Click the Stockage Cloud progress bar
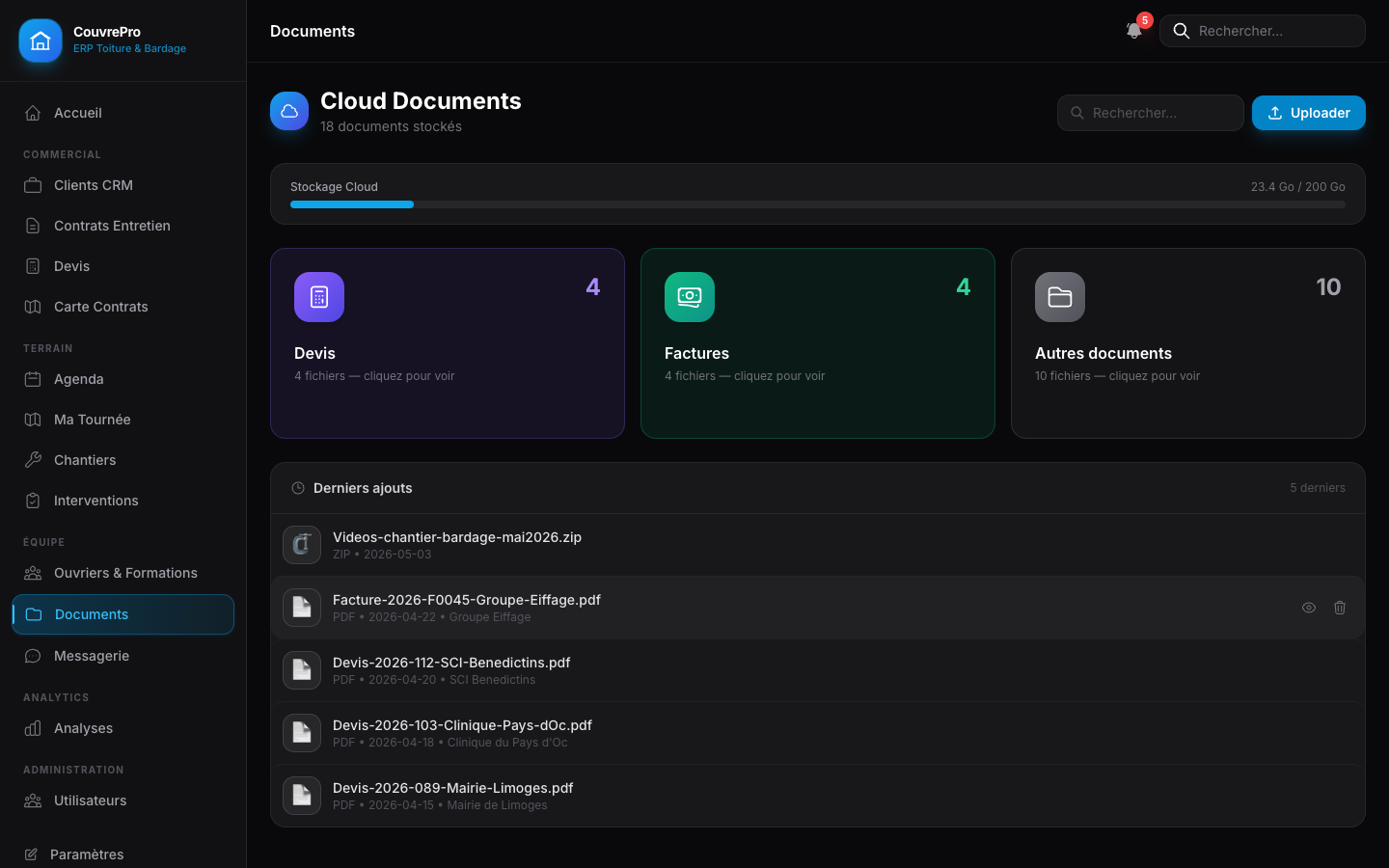 [818, 204]
